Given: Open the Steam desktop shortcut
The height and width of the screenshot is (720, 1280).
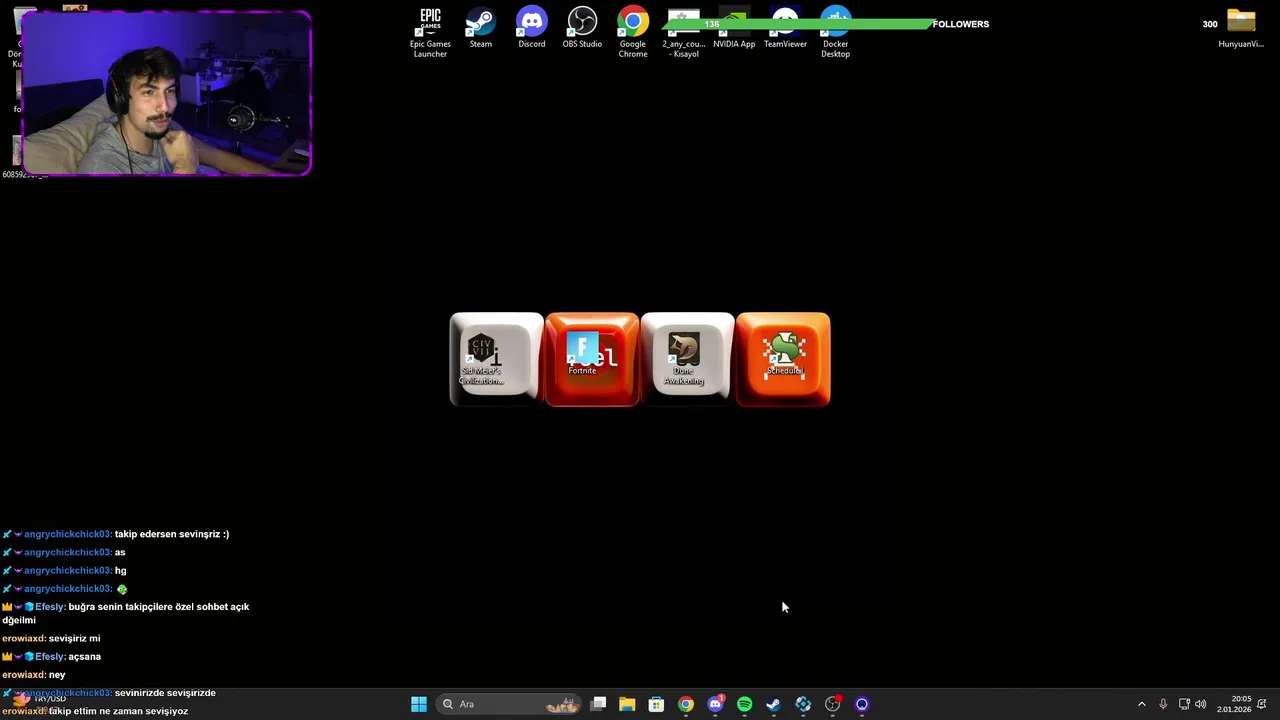Looking at the screenshot, I should (481, 28).
